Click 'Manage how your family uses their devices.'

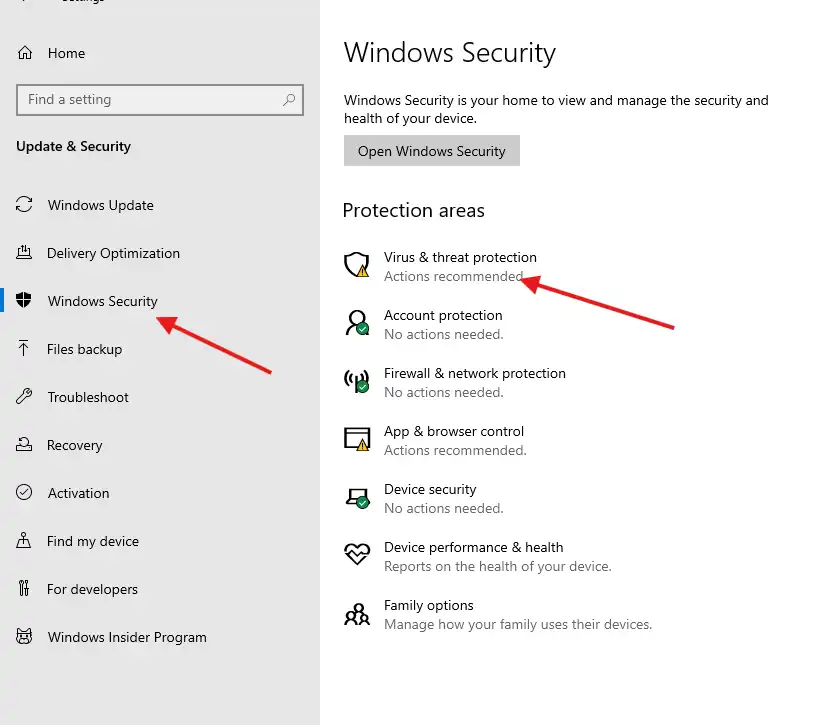click(x=518, y=624)
